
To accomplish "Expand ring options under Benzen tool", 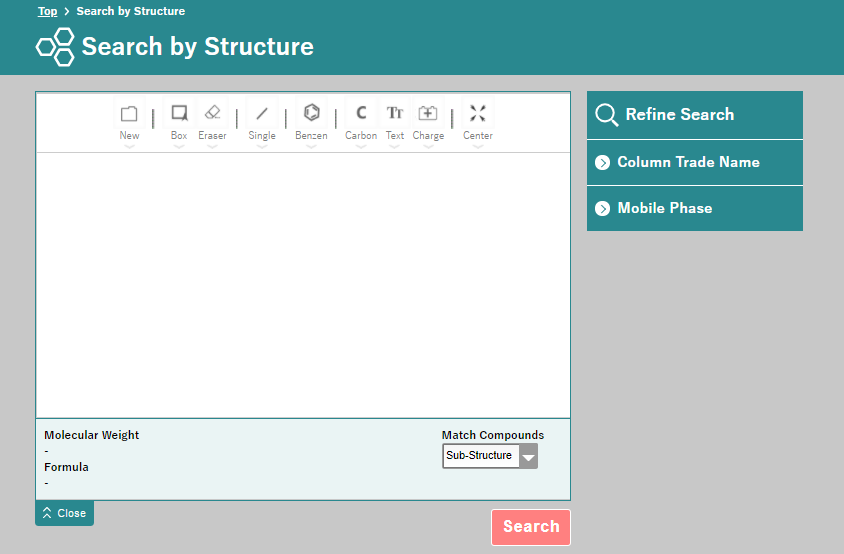I will [x=312, y=146].
